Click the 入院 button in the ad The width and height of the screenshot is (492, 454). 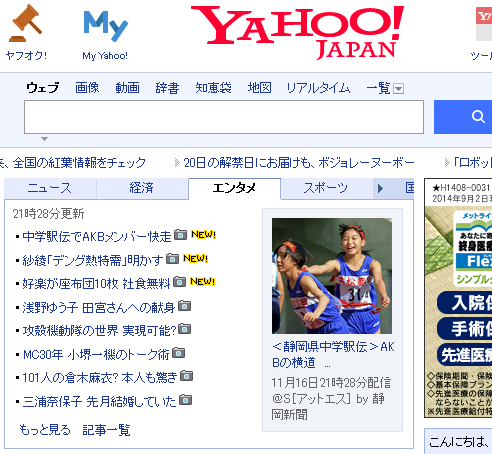[465, 302]
